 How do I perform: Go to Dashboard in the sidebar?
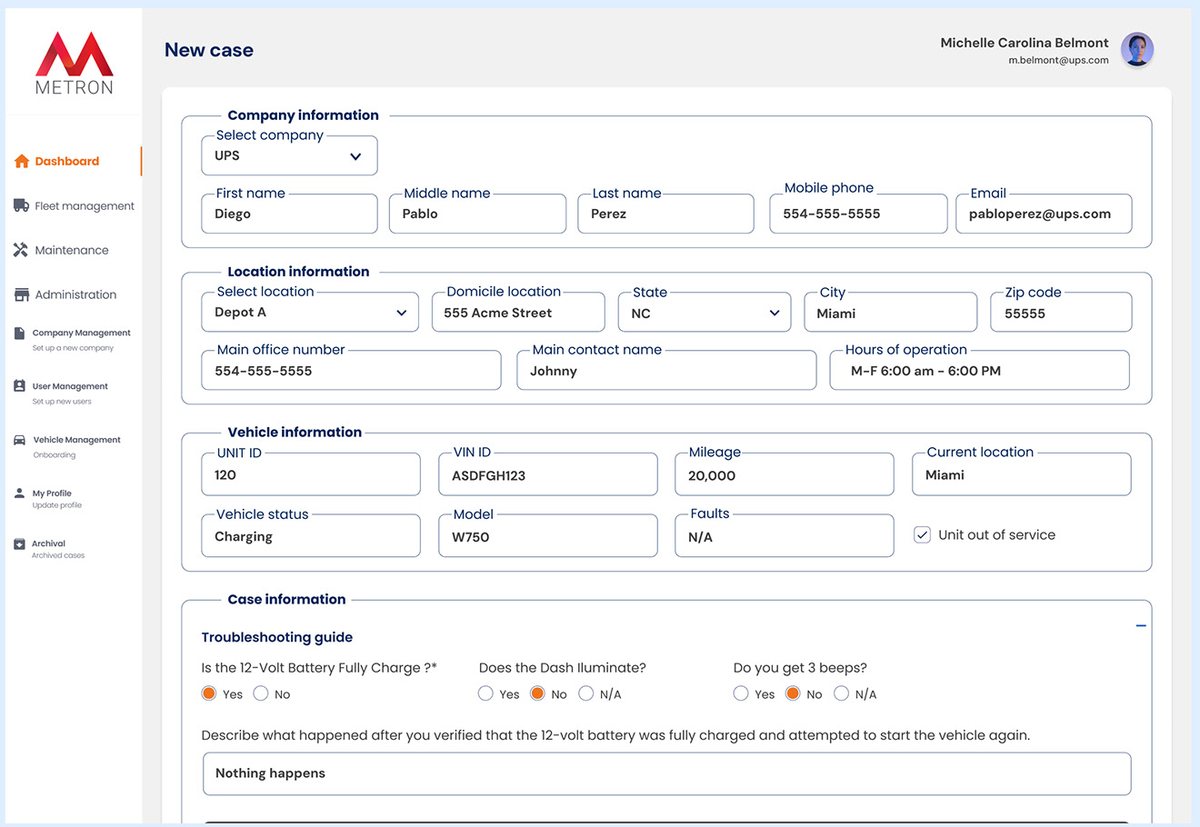tap(67, 161)
